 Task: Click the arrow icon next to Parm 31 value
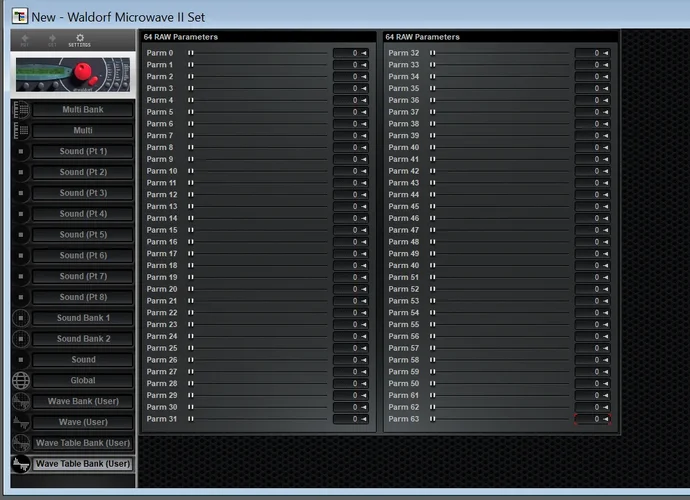tap(364, 419)
